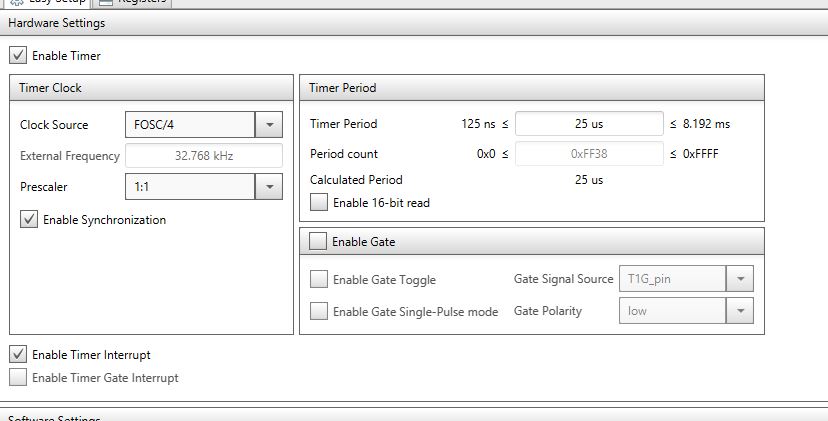Click the Period count 0xFF38 field

tap(589, 154)
